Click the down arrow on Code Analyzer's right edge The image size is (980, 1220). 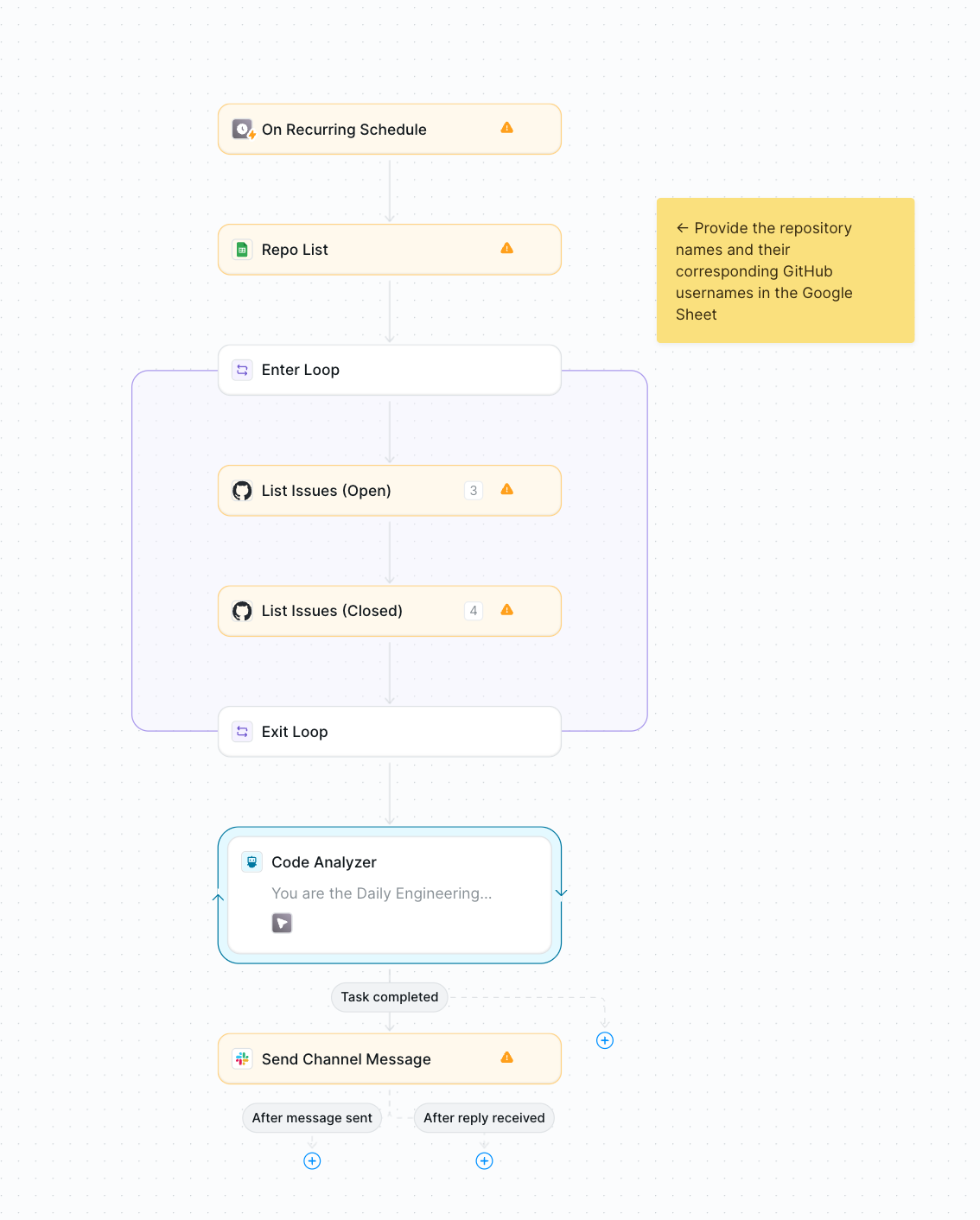point(562,892)
